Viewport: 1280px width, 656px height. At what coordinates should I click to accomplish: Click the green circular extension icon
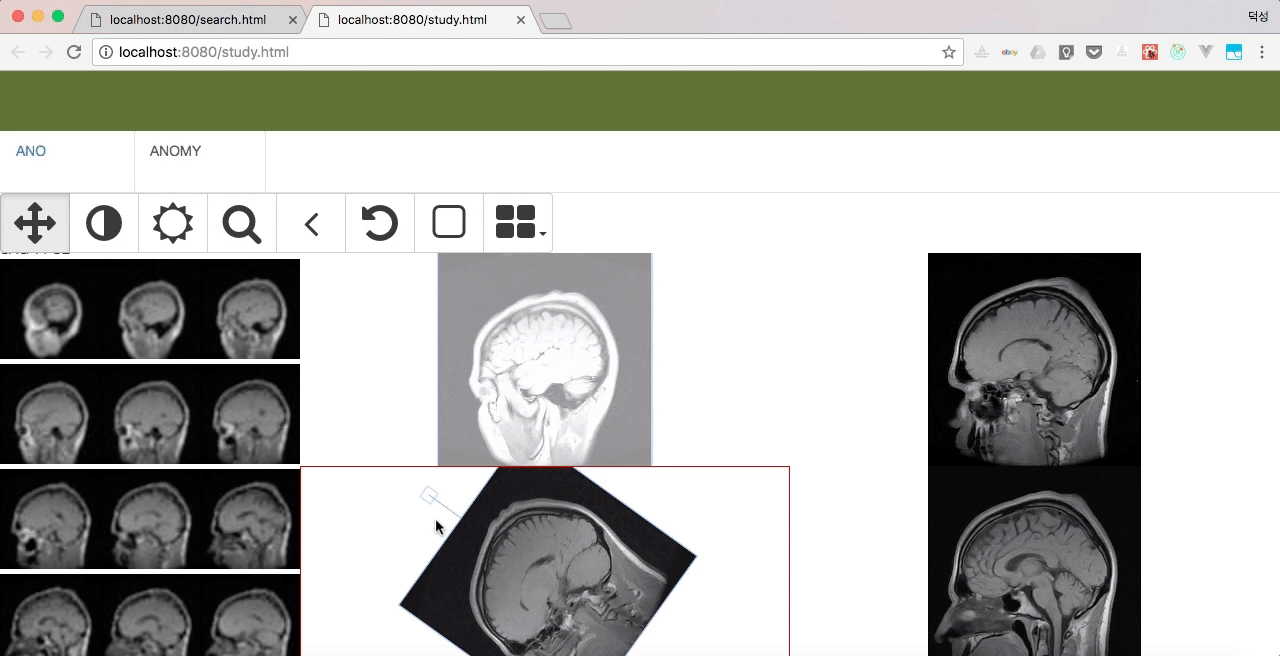tap(1178, 52)
